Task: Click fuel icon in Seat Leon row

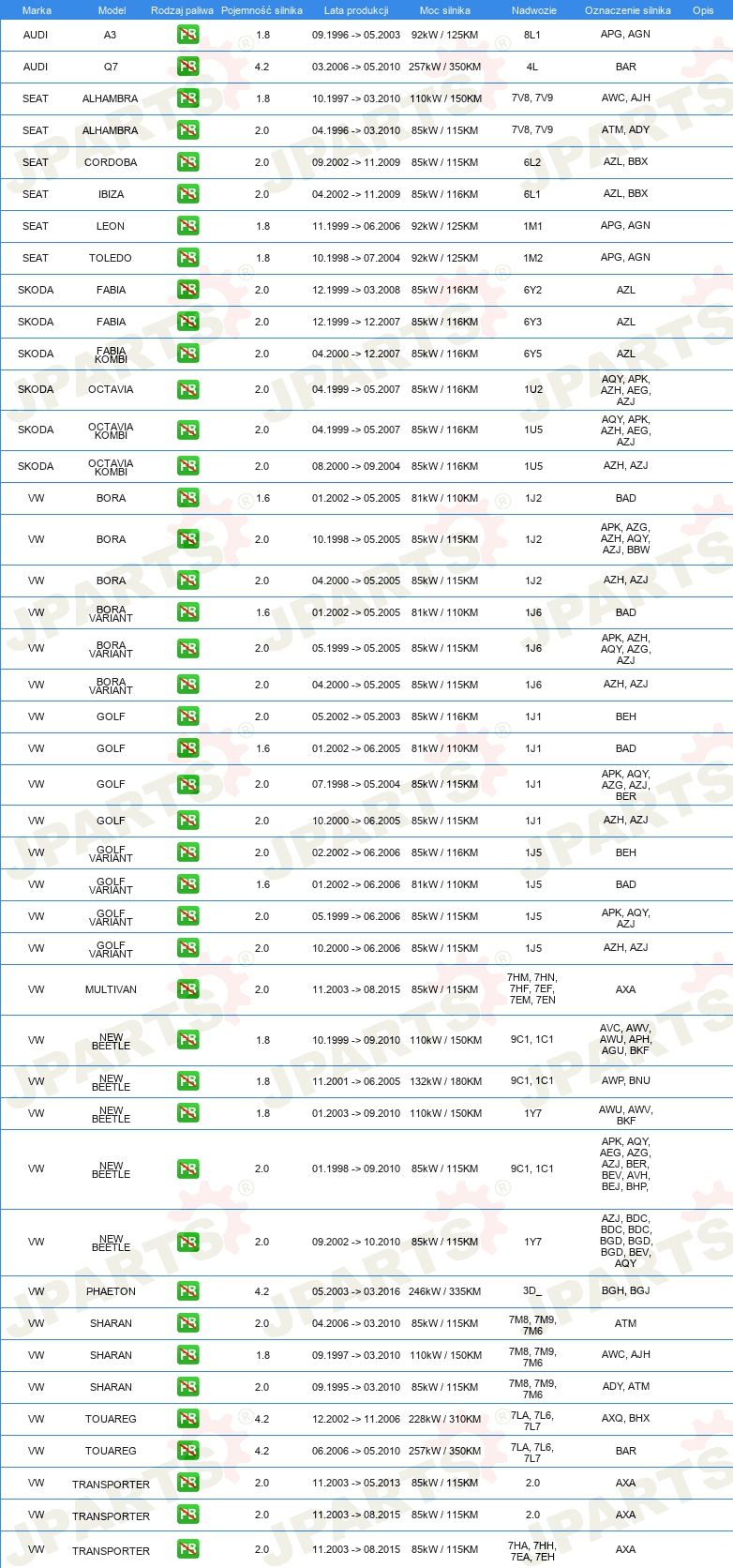Action: (x=187, y=226)
